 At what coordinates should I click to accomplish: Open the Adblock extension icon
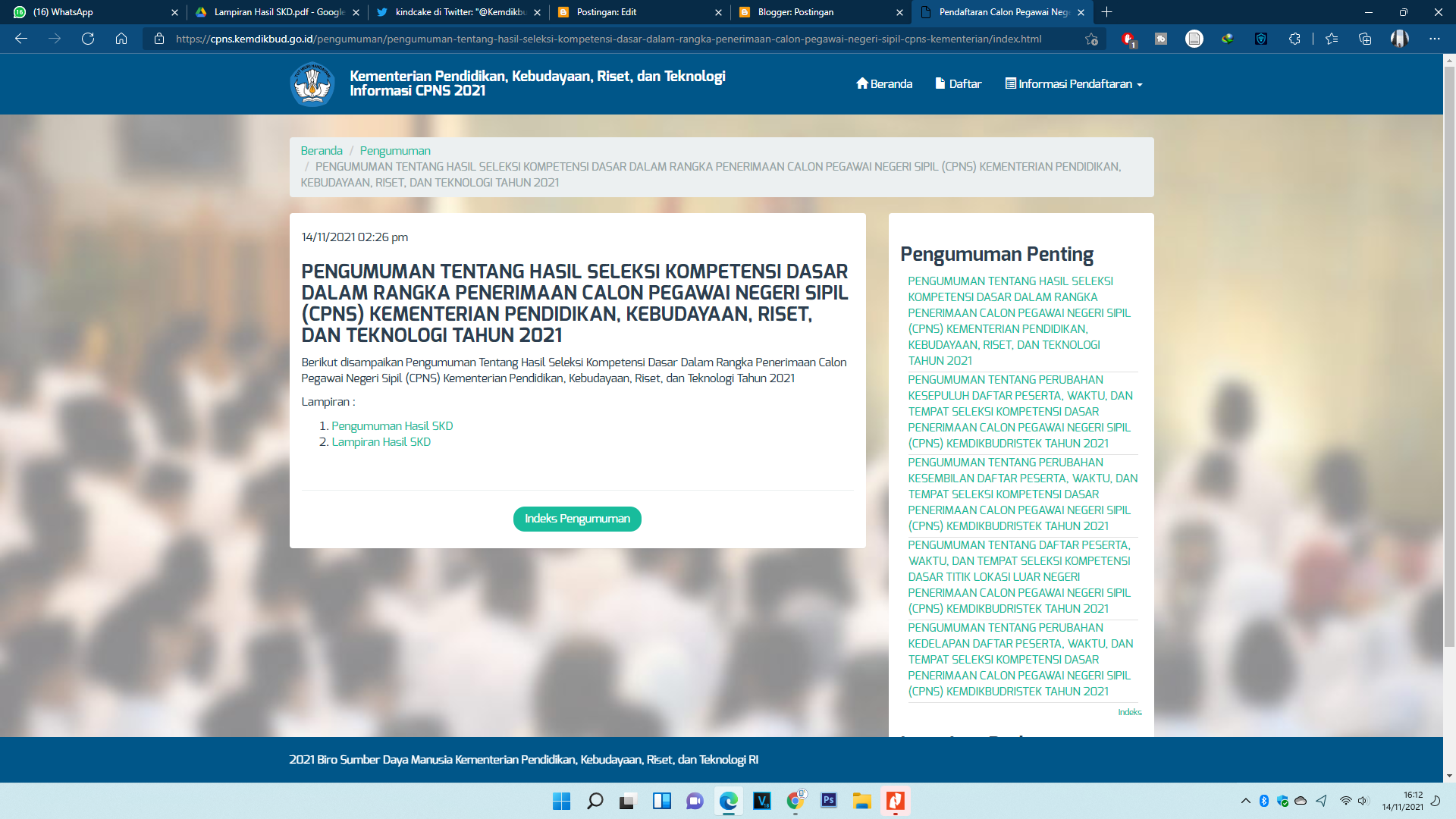(1128, 39)
